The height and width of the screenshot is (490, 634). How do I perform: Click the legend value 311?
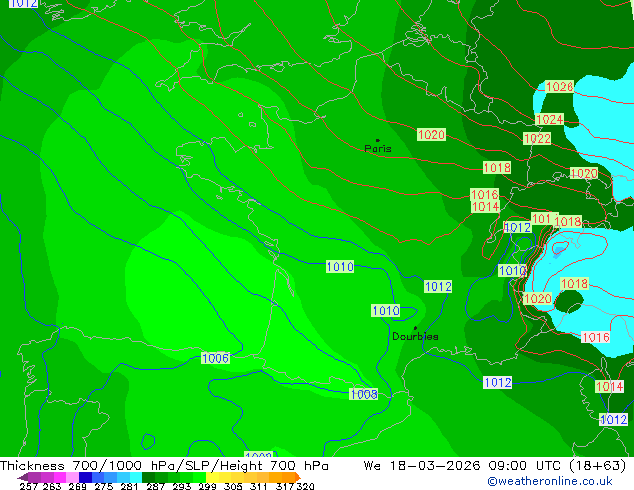coord(259,486)
